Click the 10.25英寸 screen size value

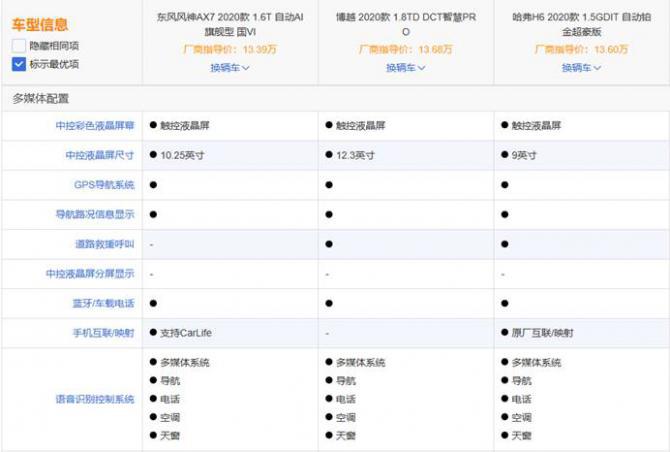pos(182,155)
